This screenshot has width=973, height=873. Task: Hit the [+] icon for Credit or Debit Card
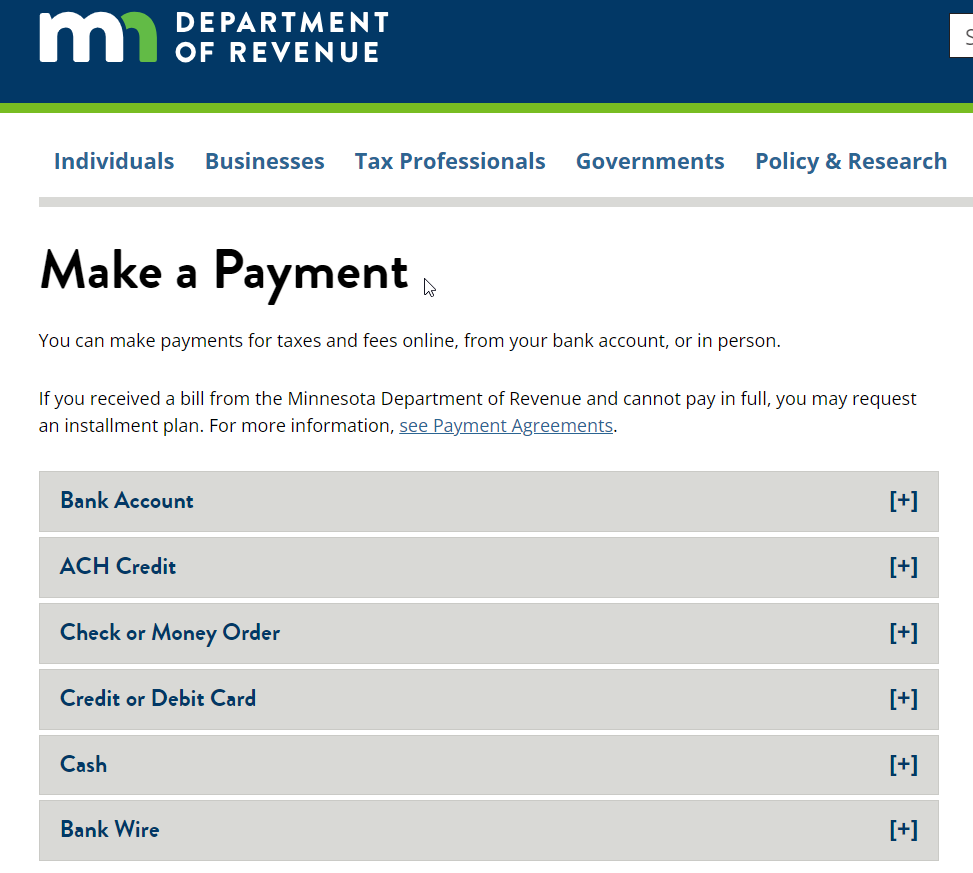pos(903,699)
